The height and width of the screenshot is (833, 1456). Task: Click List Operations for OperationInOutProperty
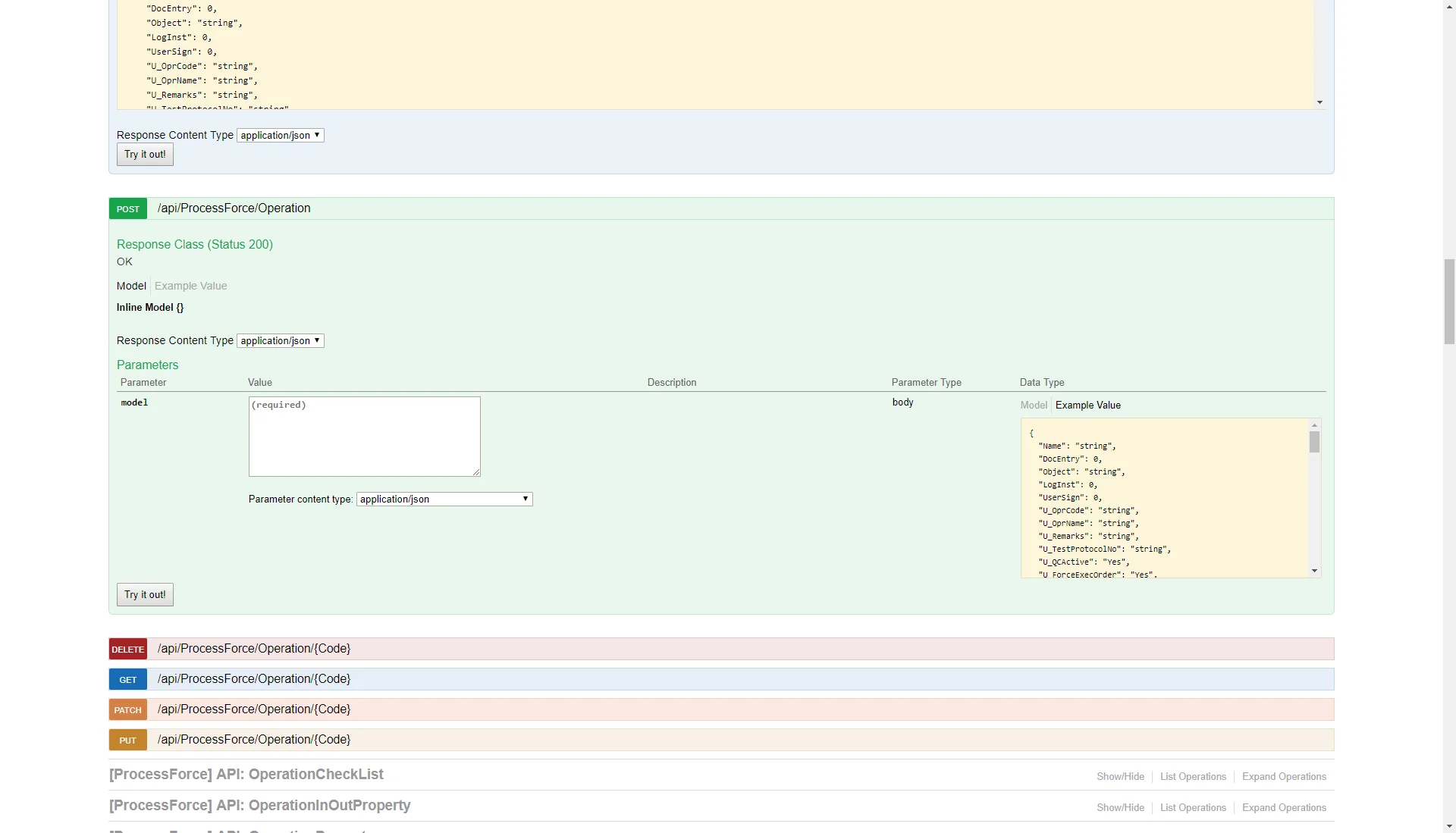[x=1193, y=807]
